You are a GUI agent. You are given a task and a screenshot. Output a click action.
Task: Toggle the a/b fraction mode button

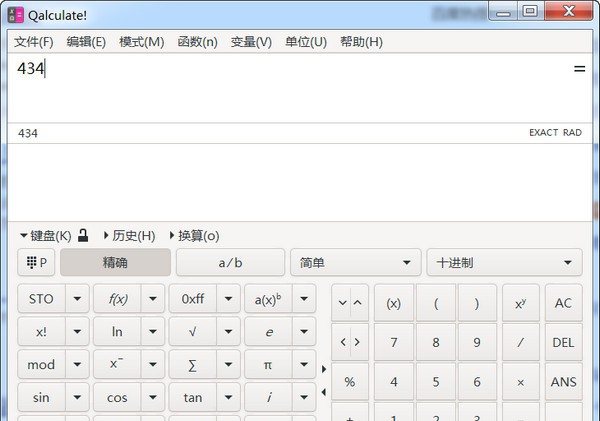(230, 263)
